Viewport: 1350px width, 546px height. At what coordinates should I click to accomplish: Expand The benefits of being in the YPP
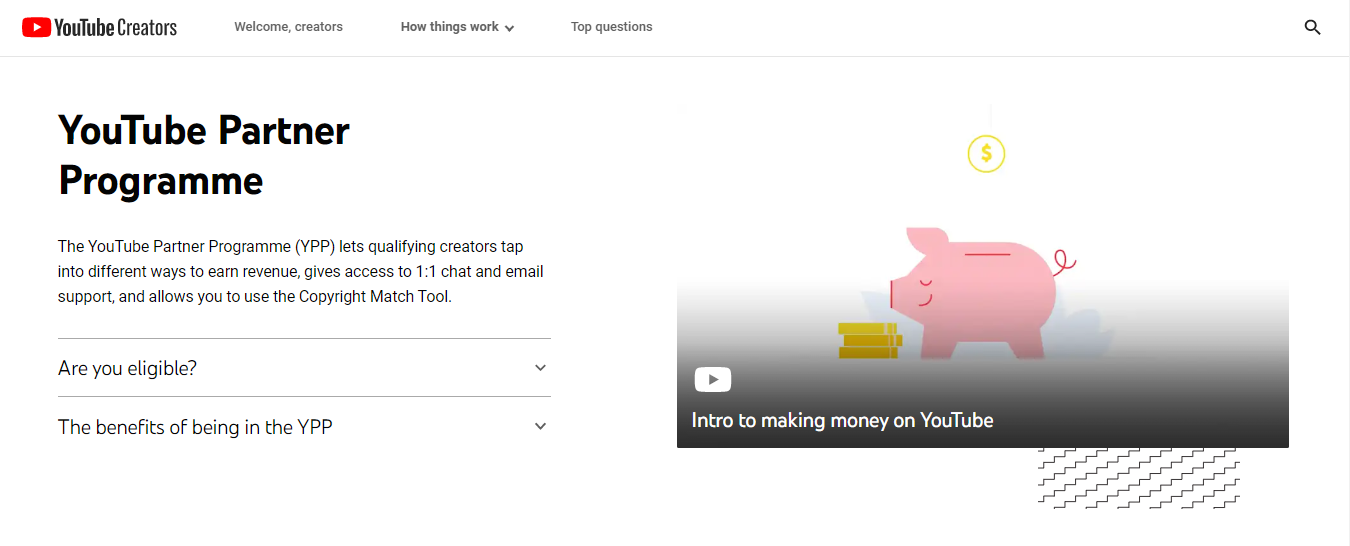click(x=304, y=427)
